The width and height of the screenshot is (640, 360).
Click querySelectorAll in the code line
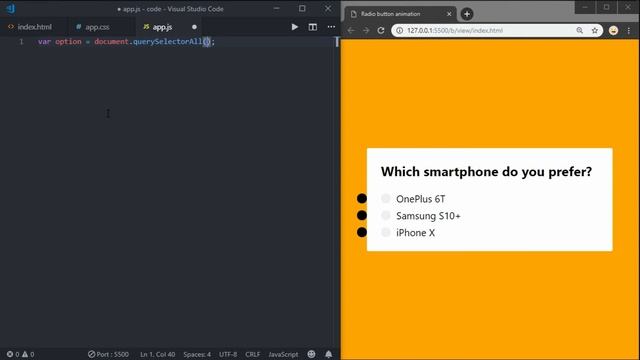tap(168, 41)
